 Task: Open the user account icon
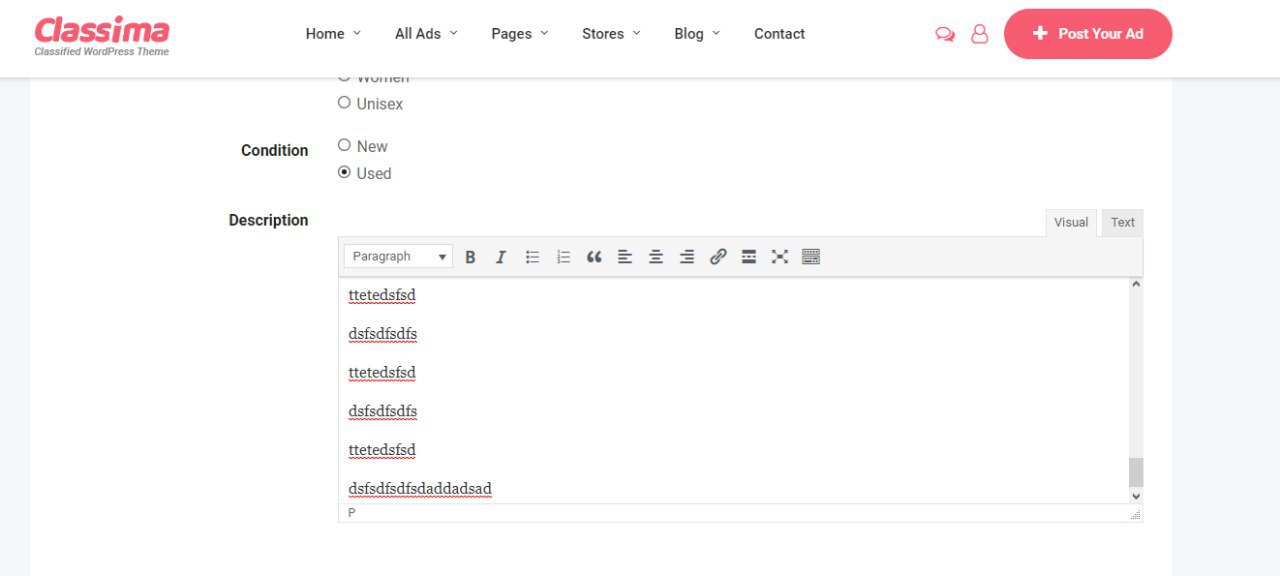point(980,34)
